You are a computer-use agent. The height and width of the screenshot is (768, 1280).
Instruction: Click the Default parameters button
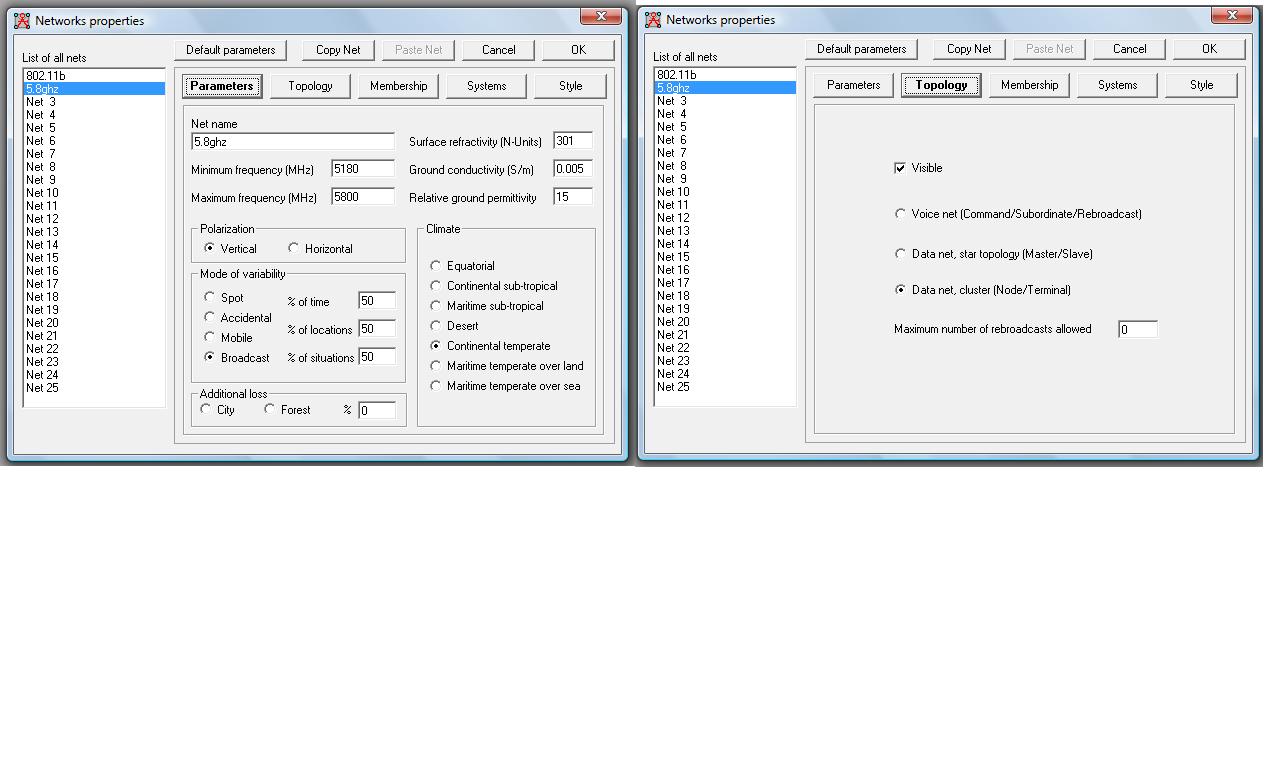[230, 49]
